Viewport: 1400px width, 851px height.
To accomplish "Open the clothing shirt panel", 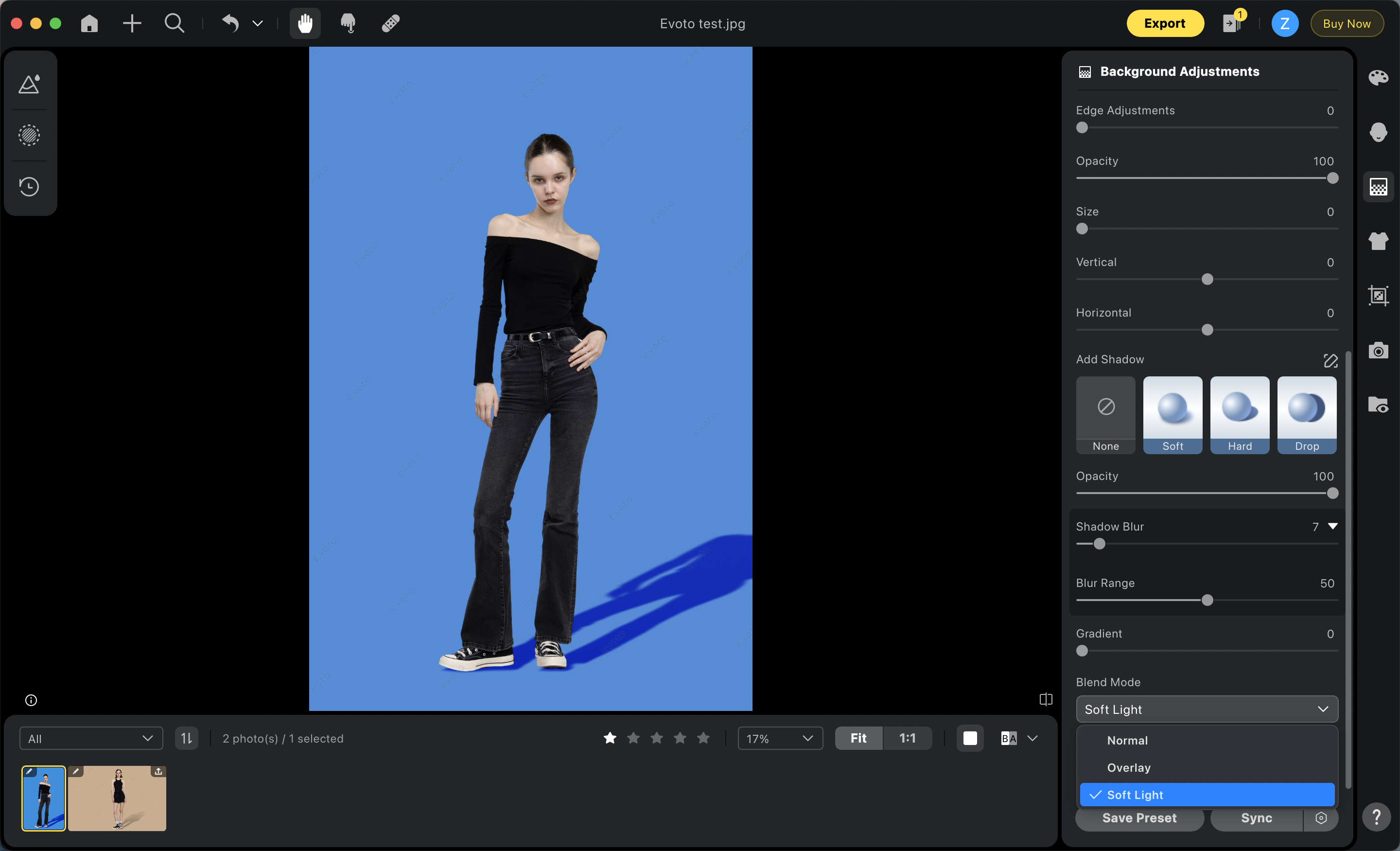I will pyautogui.click(x=1378, y=241).
